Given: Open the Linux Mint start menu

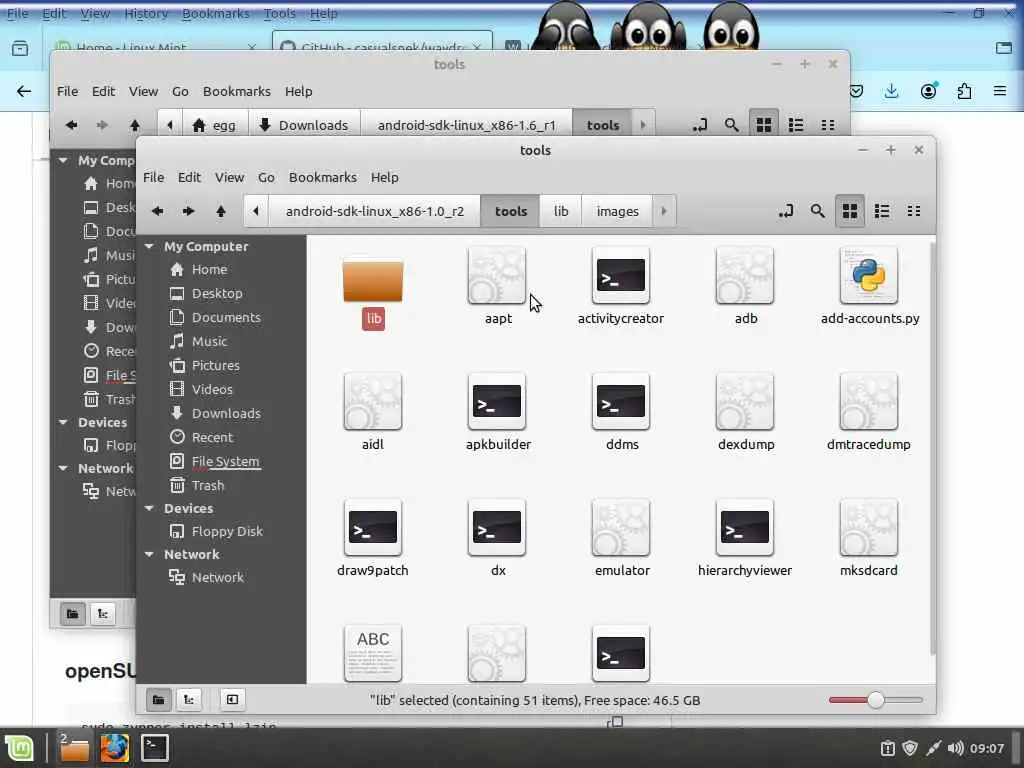Looking at the screenshot, I should tap(19, 748).
